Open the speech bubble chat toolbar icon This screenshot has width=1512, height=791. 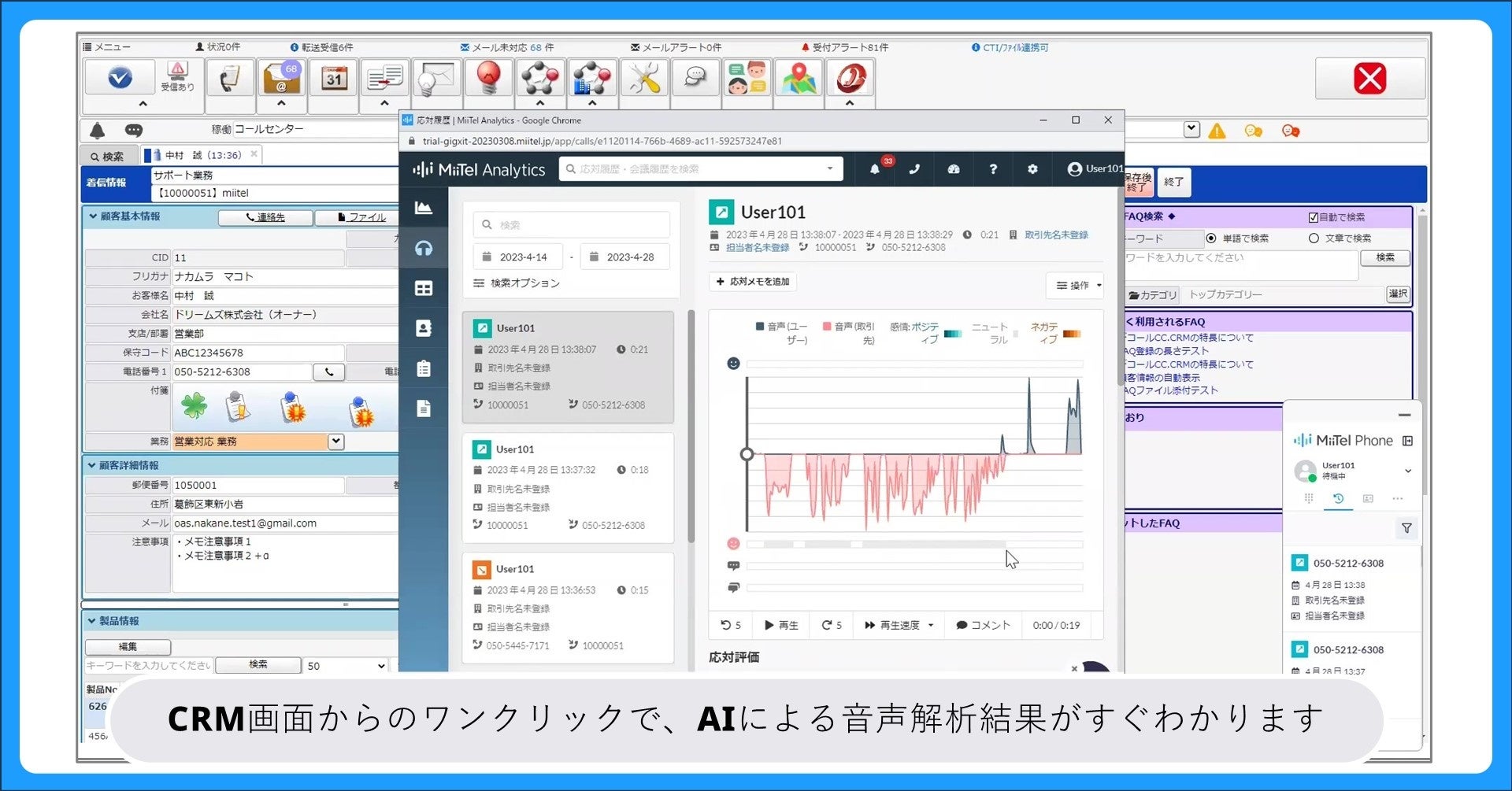(x=695, y=78)
